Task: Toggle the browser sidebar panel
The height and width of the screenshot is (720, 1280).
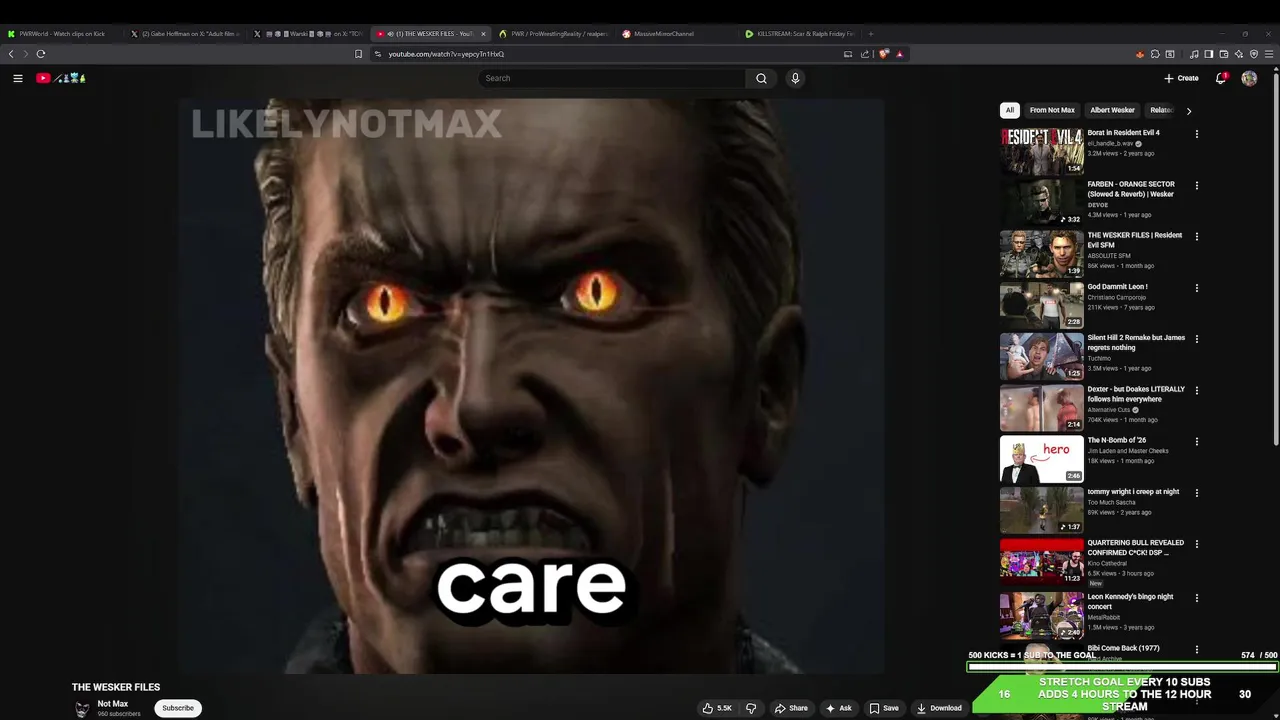Action: (1209, 54)
